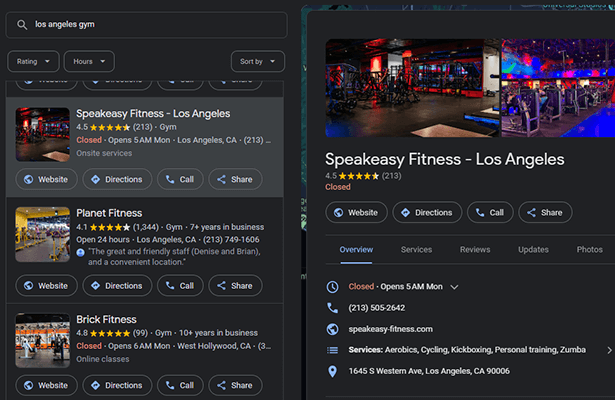Focus the 'los angeles gym' search field
The image size is (615, 400).
(146, 25)
